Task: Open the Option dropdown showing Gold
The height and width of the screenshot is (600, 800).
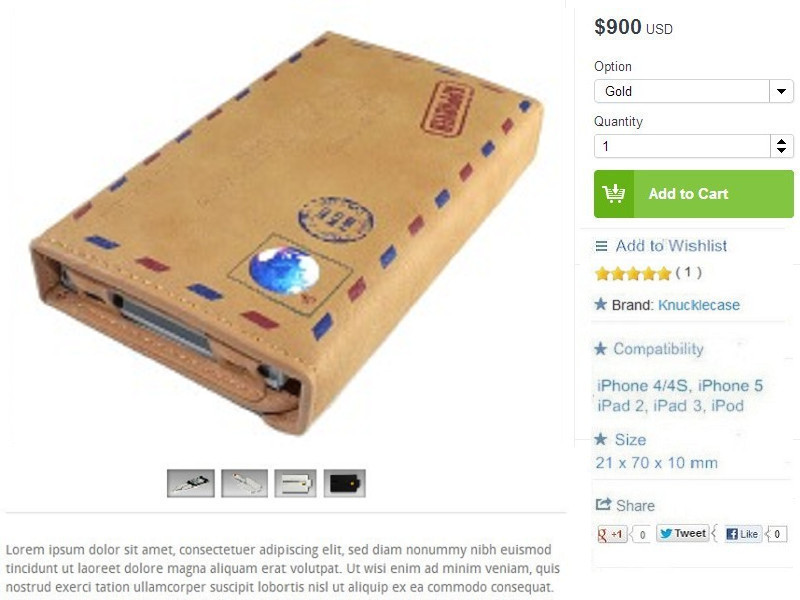Action: [693, 91]
